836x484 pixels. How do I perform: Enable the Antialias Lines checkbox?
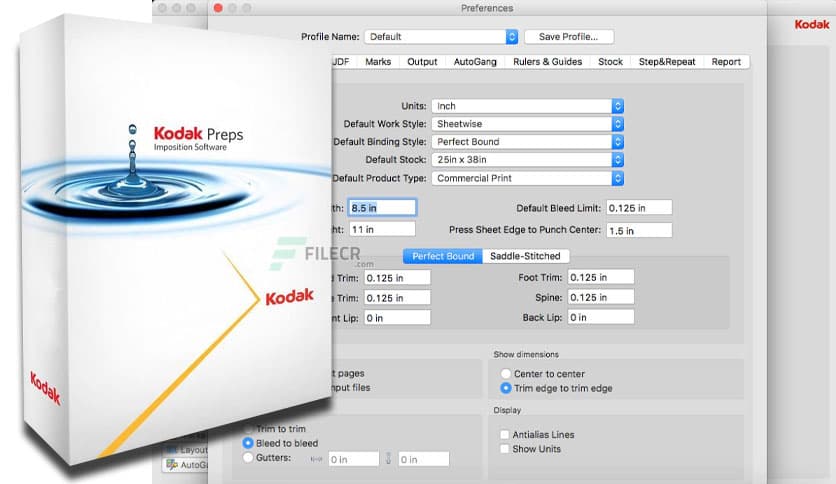pos(505,435)
